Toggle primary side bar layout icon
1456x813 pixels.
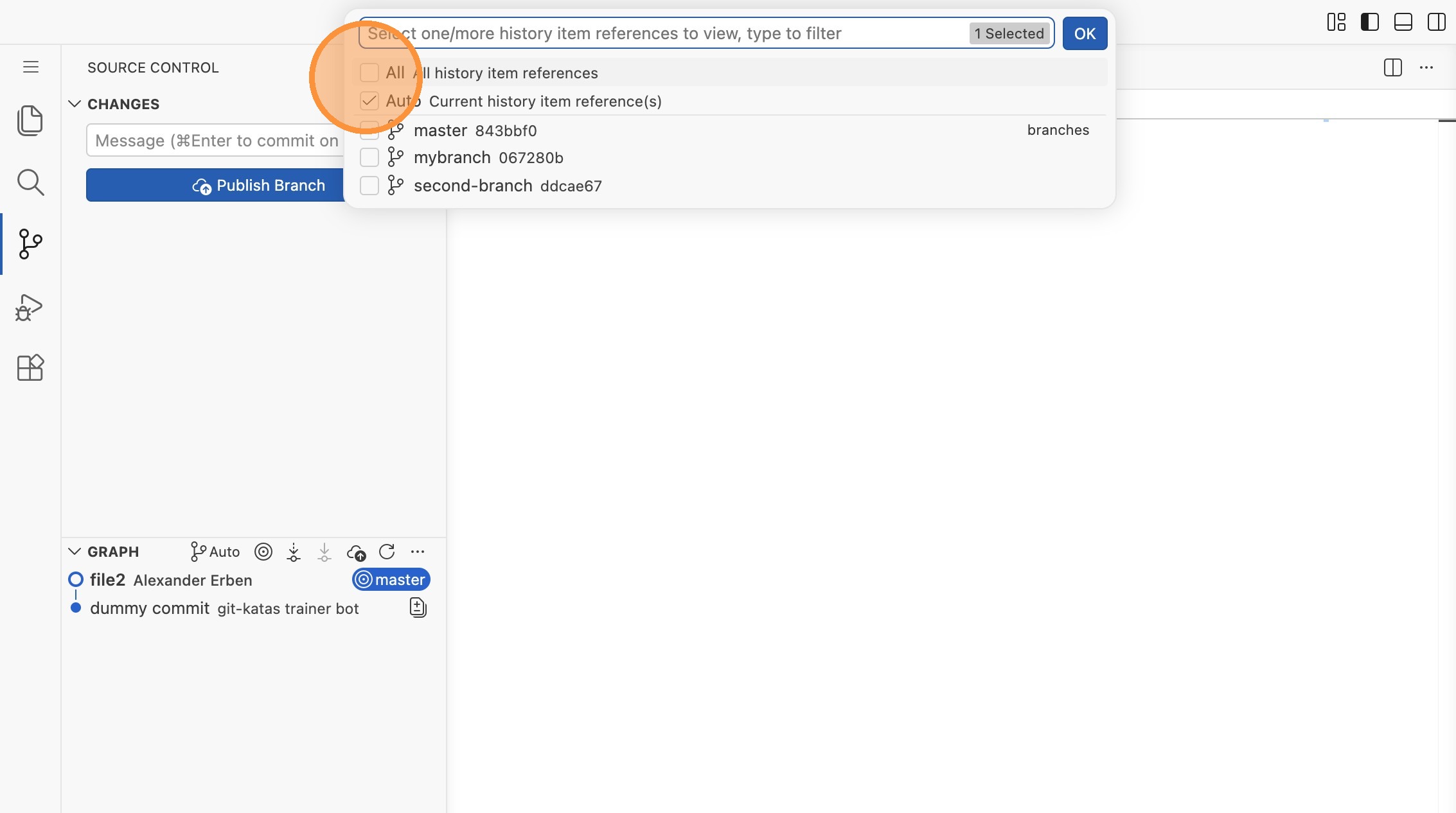[x=1369, y=22]
